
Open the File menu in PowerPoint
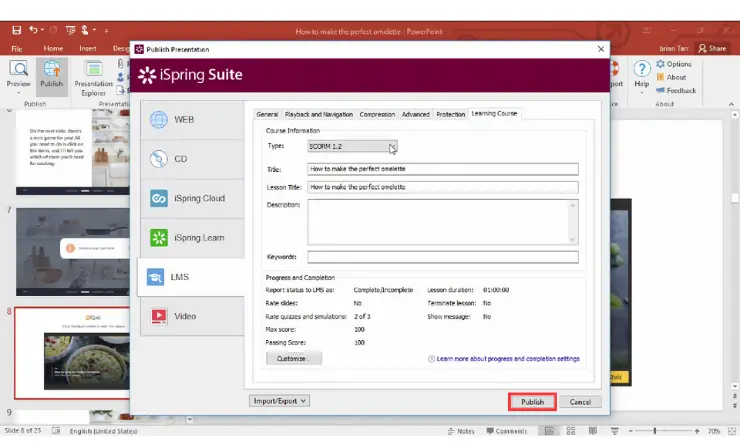point(17,48)
